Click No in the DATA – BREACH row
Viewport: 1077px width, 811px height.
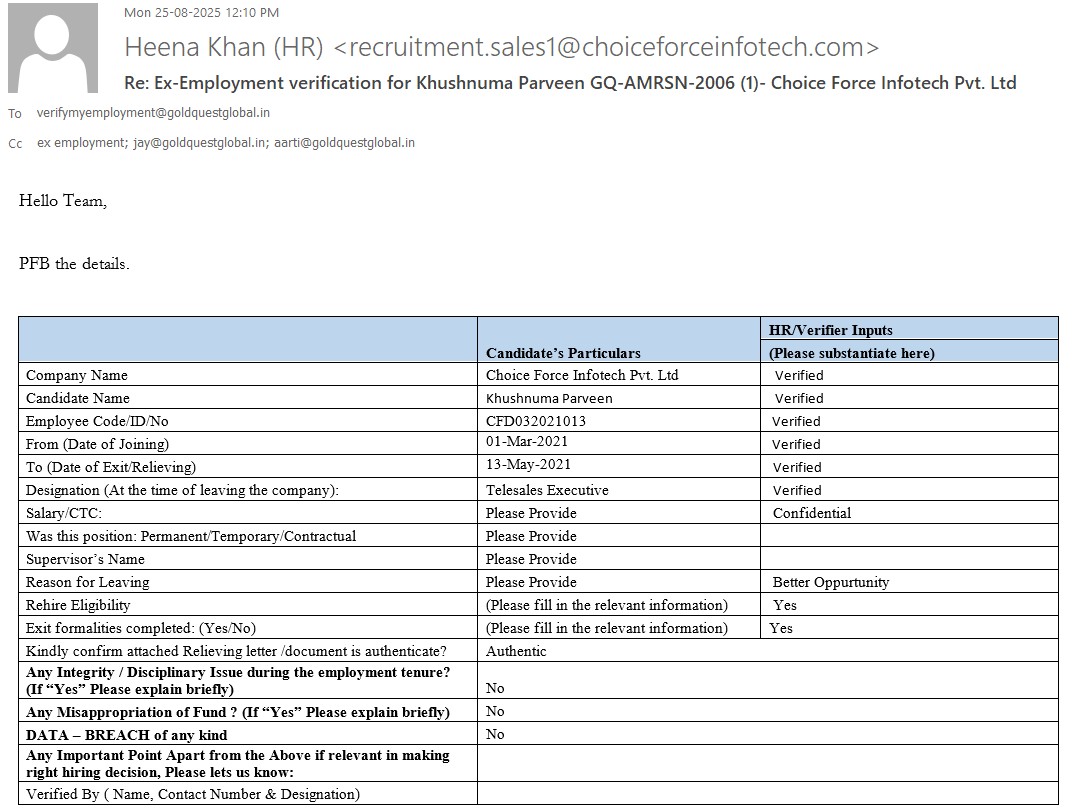click(x=495, y=734)
